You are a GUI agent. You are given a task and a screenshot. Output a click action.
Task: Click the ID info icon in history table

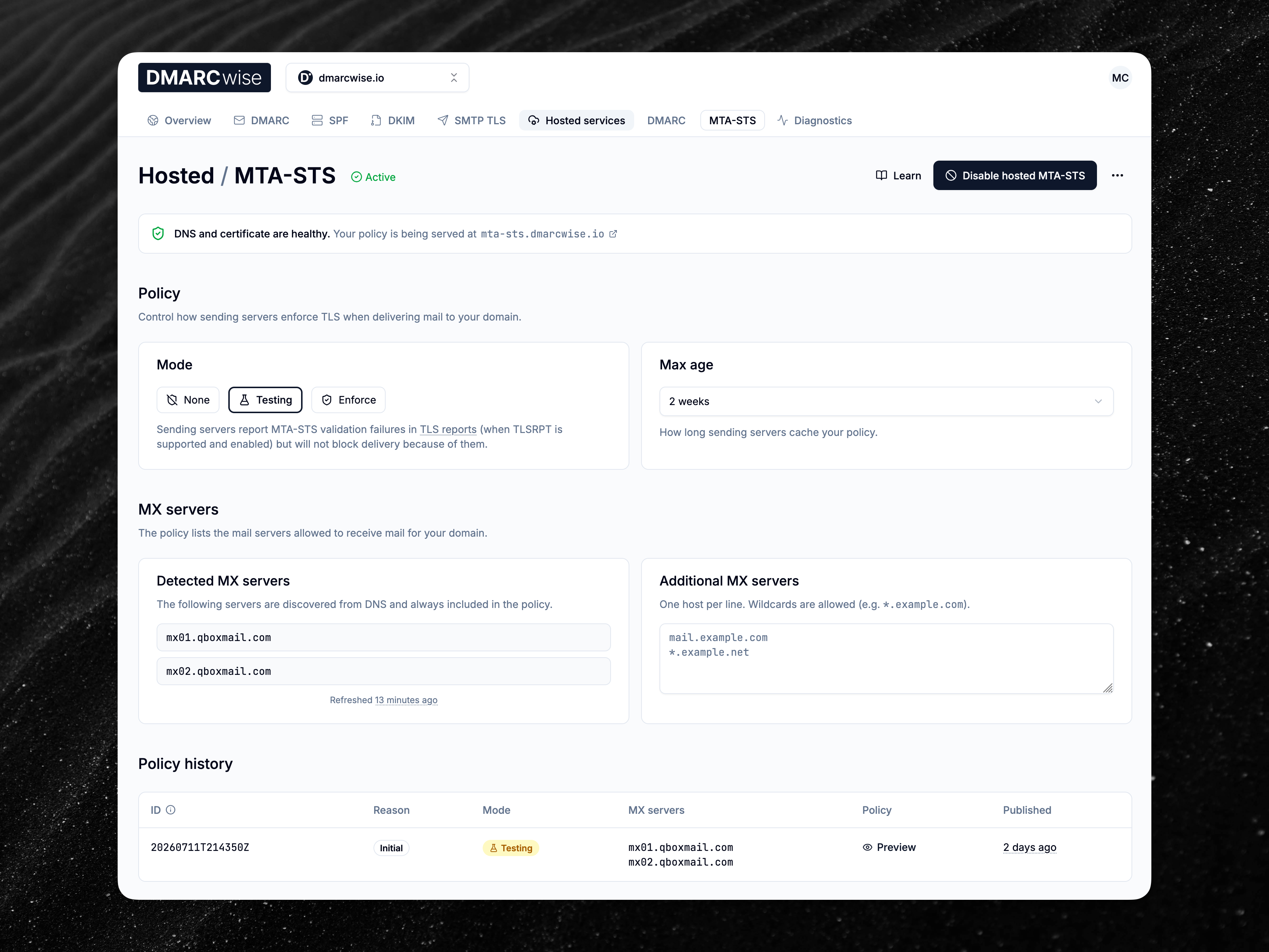tap(170, 810)
